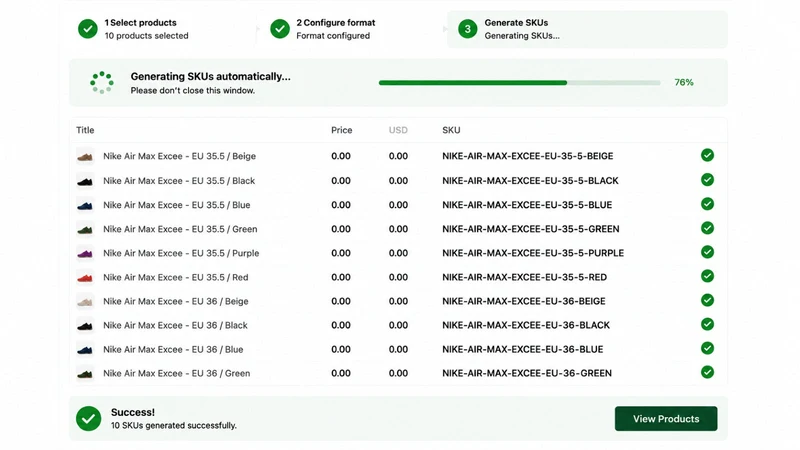Click the SKU column header
The height and width of the screenshot is (450, 800).
click(x=451, y=130)
